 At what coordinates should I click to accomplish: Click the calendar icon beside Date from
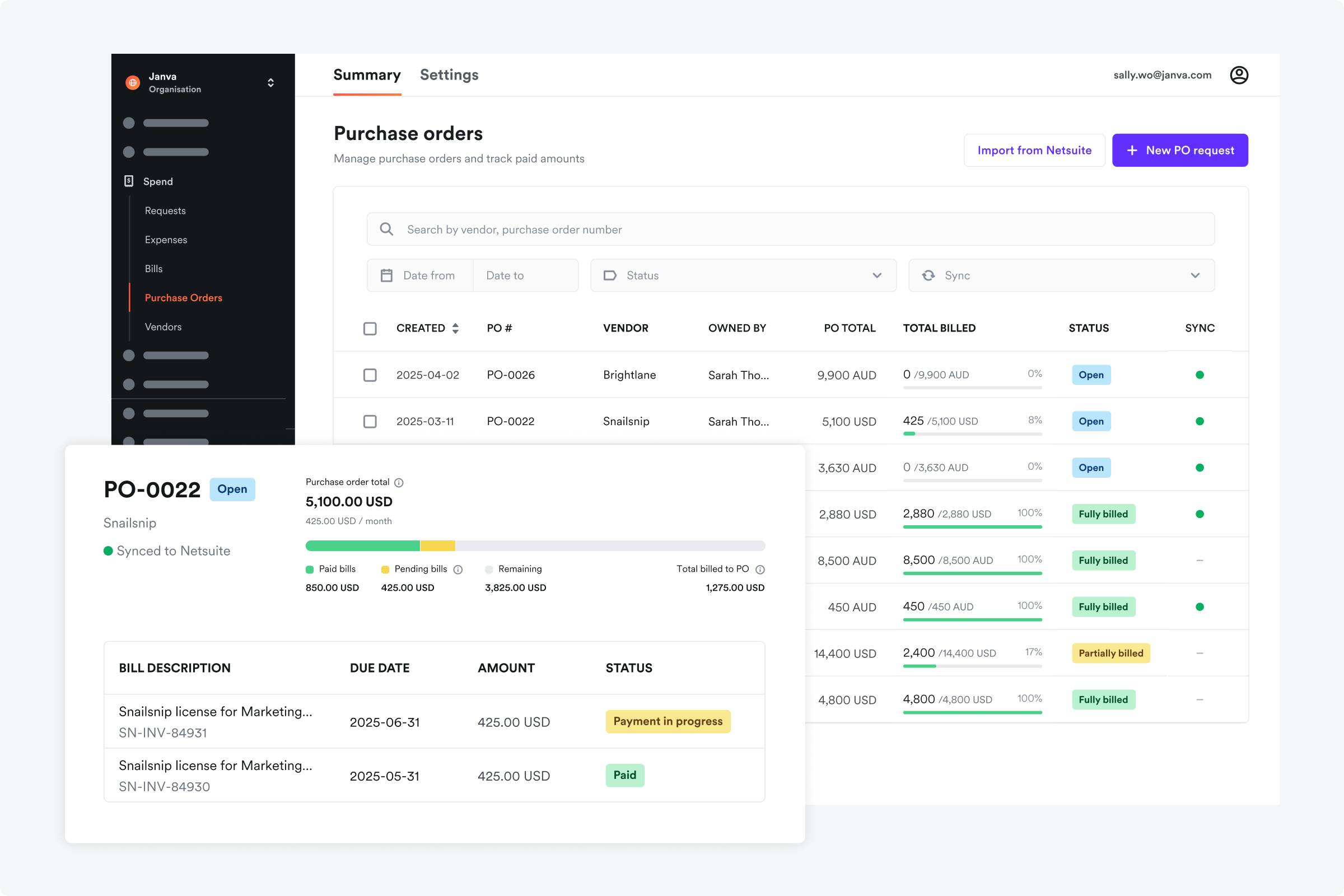point(387,276)
